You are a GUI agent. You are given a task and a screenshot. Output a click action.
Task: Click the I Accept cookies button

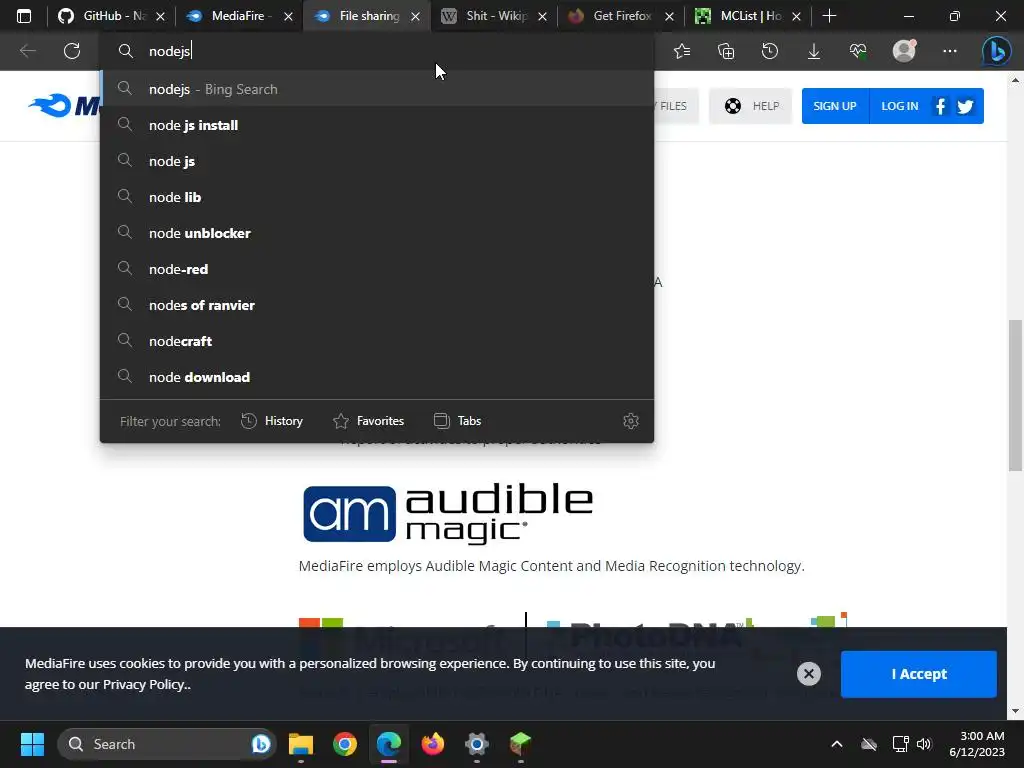918,674
